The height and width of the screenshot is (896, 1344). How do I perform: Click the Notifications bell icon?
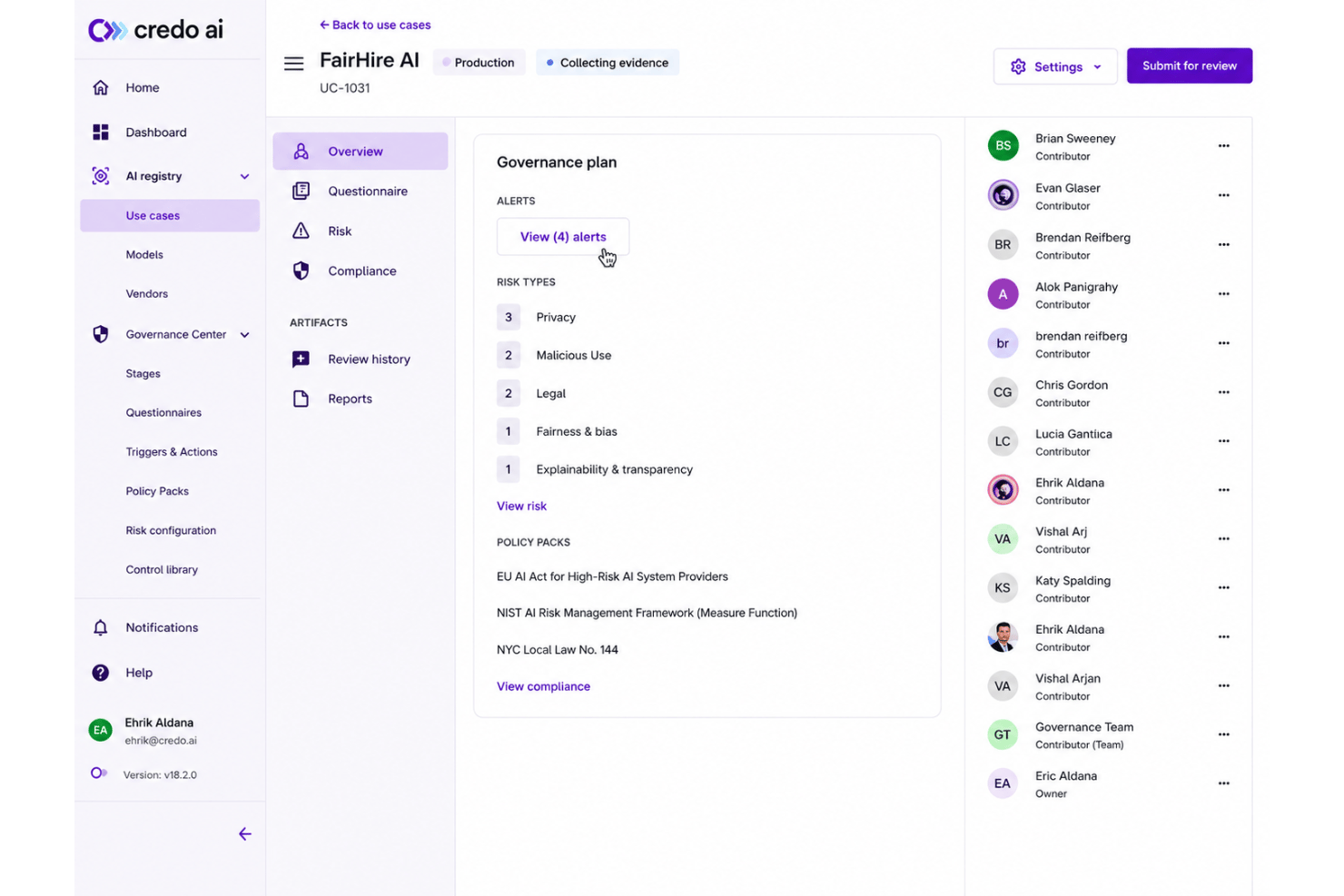click(x=101, y=627)
